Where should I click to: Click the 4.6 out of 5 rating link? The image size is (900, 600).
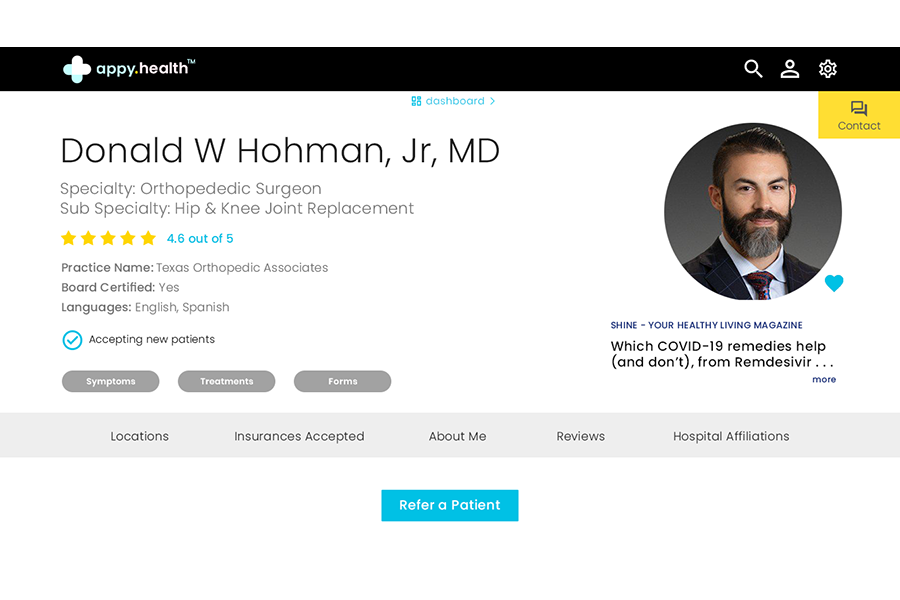tap(200, 239)
